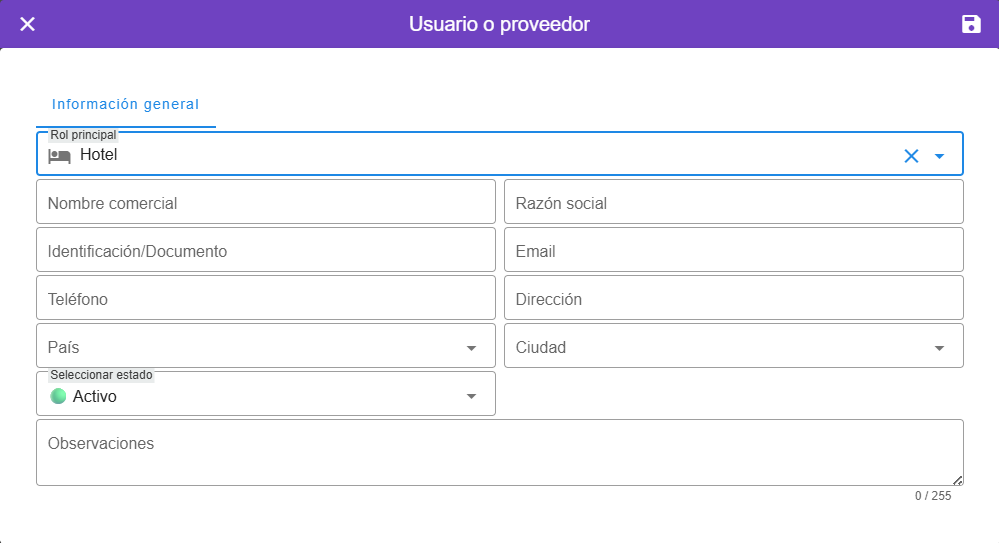Image resolution: width=999 pixels, height=543 pixels.
Task: Click the bed icon beside Hotel
Action: pyautogui.click(x=60, y=156)
